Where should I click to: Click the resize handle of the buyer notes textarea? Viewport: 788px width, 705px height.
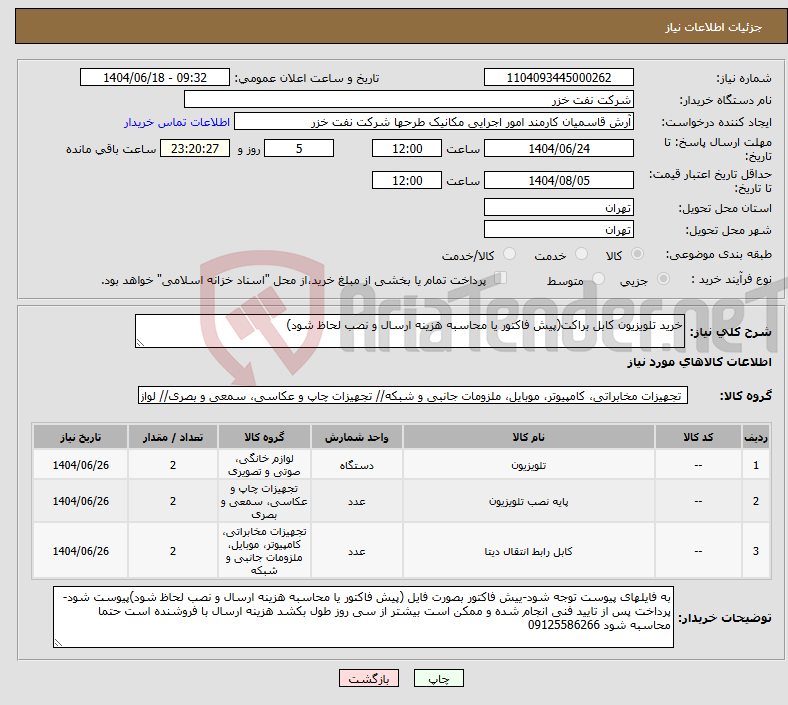click(58, 642)
